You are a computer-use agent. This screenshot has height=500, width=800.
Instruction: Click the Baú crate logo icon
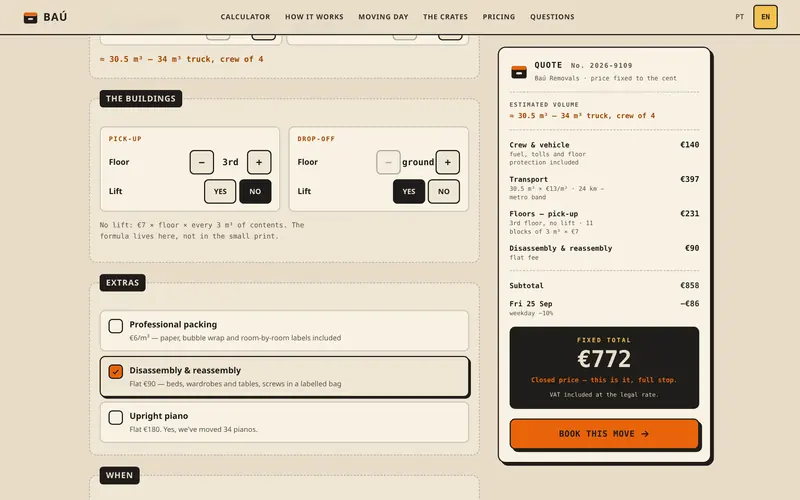[30, 17]
